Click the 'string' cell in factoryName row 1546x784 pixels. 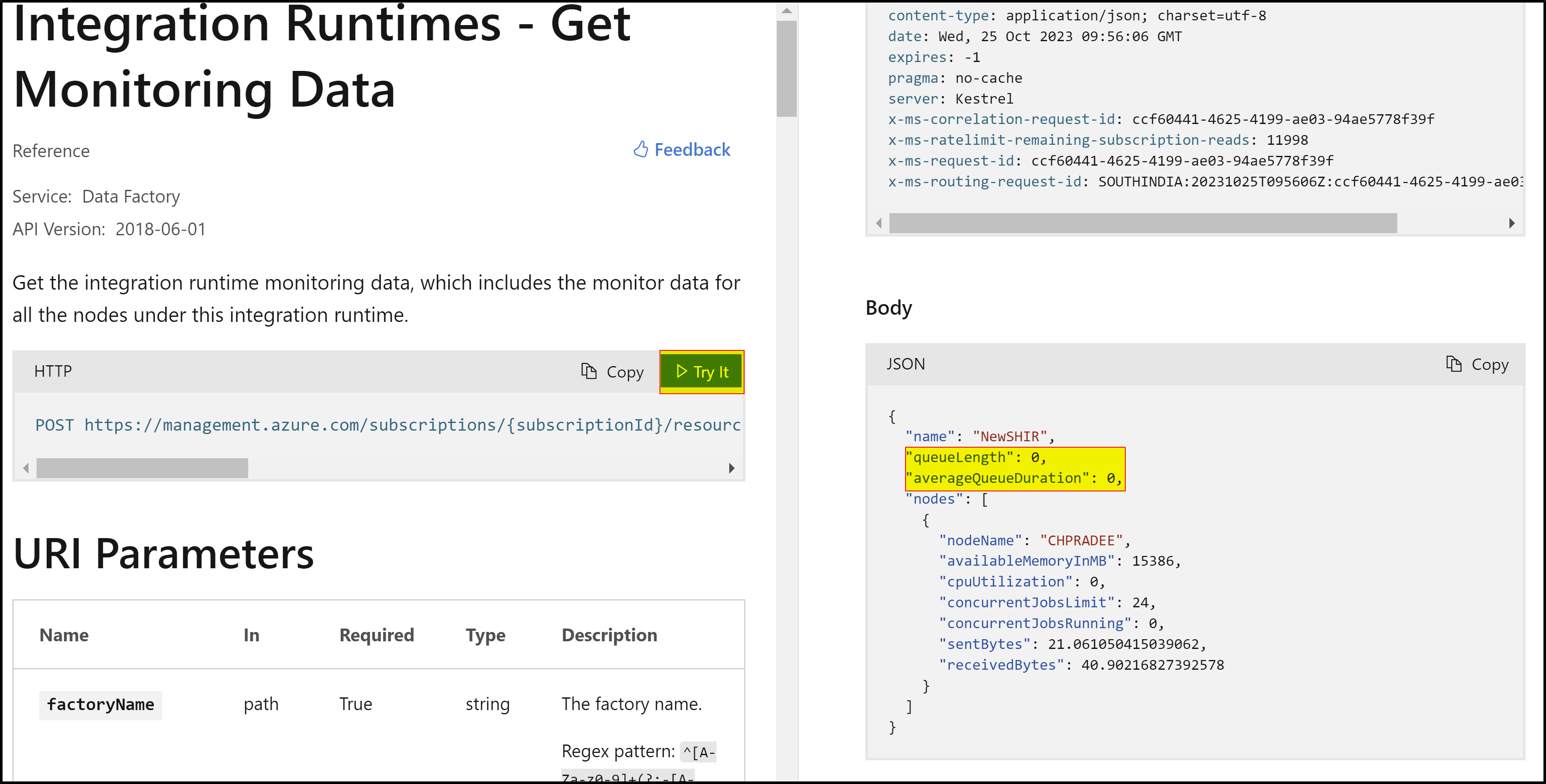[487, 704]
